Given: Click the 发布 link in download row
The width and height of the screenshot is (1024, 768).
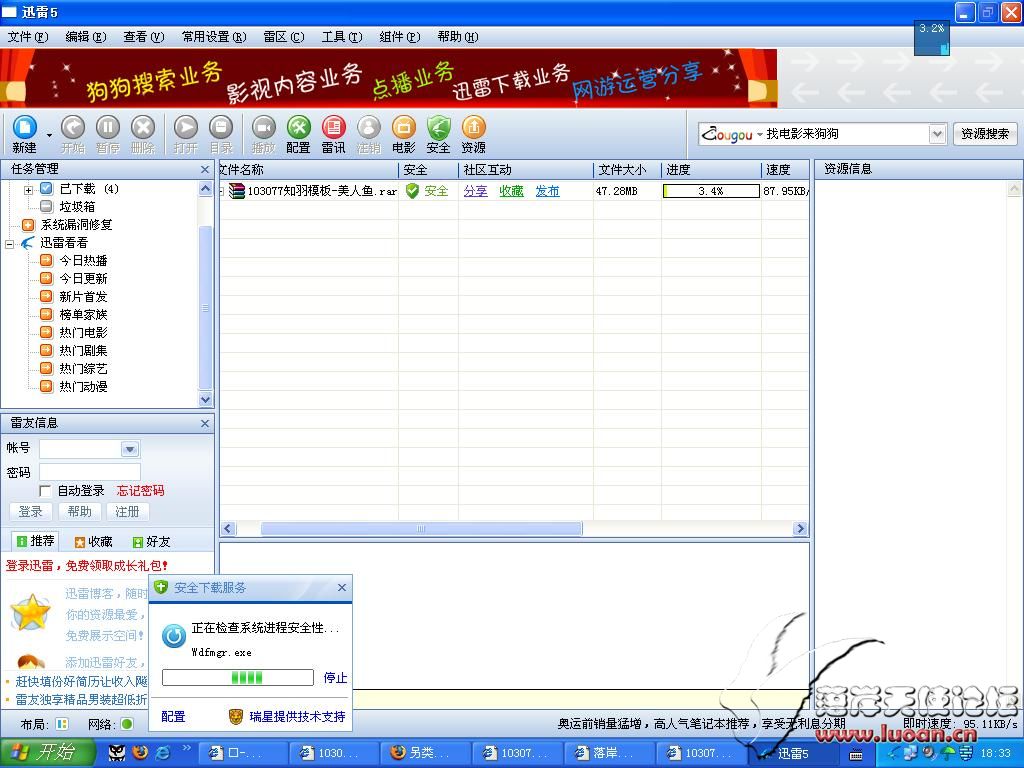Looking at the screenshot, I should point(547,191).
